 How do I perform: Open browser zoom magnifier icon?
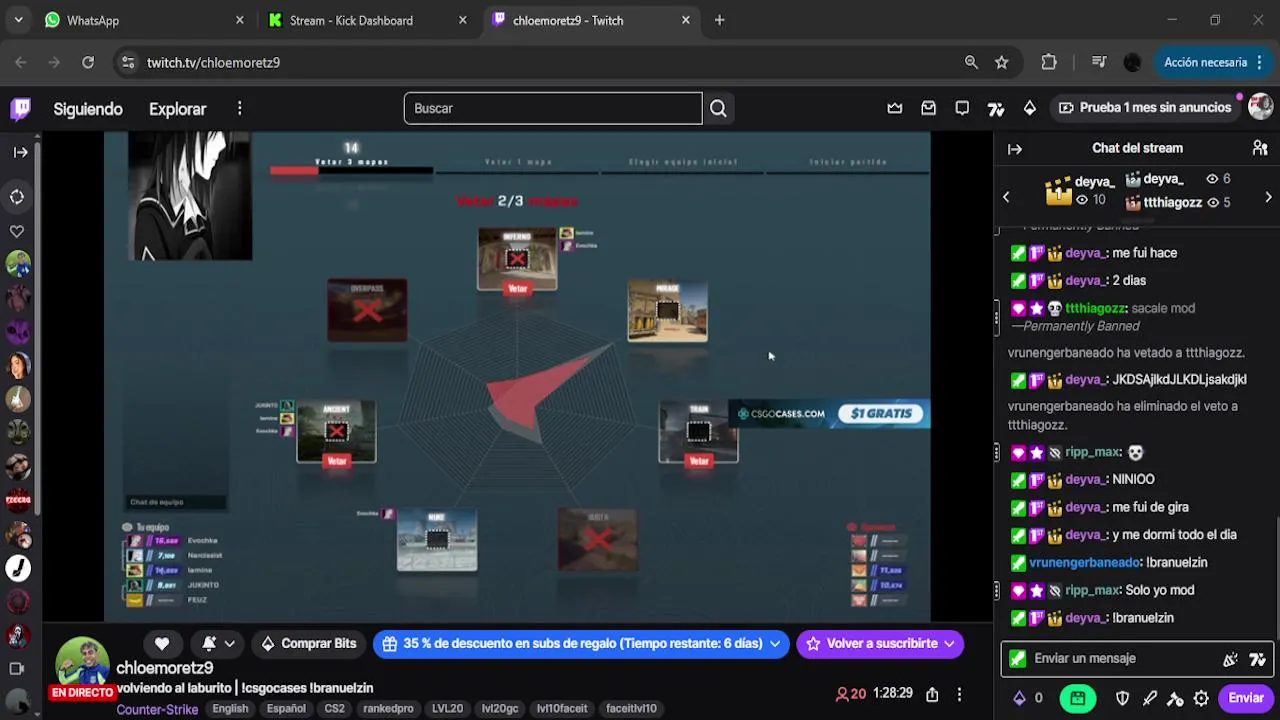click(971, 62)
